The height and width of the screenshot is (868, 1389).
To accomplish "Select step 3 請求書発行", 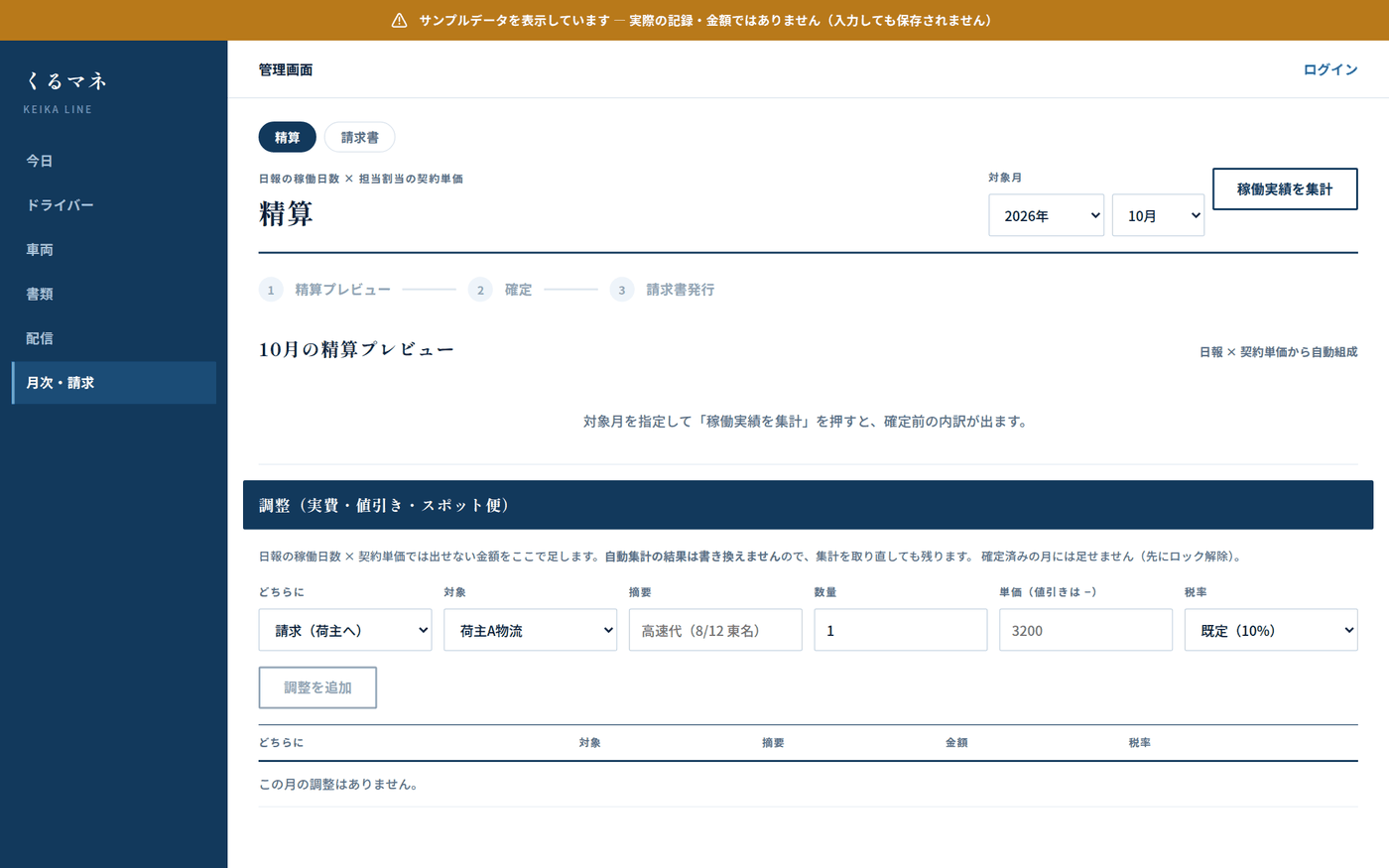I will pyautogui.click(x=663, y=290).
